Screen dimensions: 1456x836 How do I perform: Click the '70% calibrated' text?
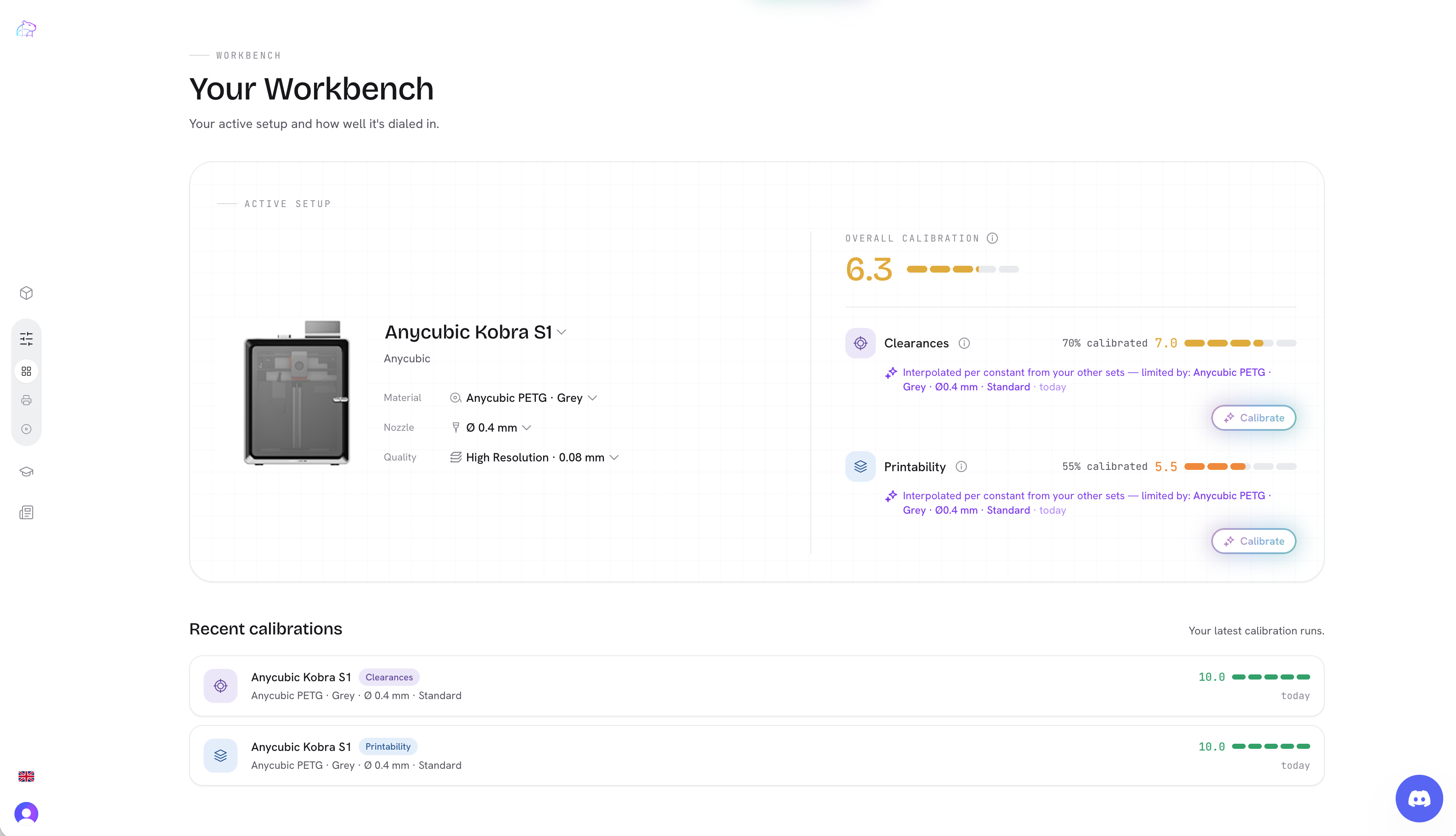coord(1105,343)
